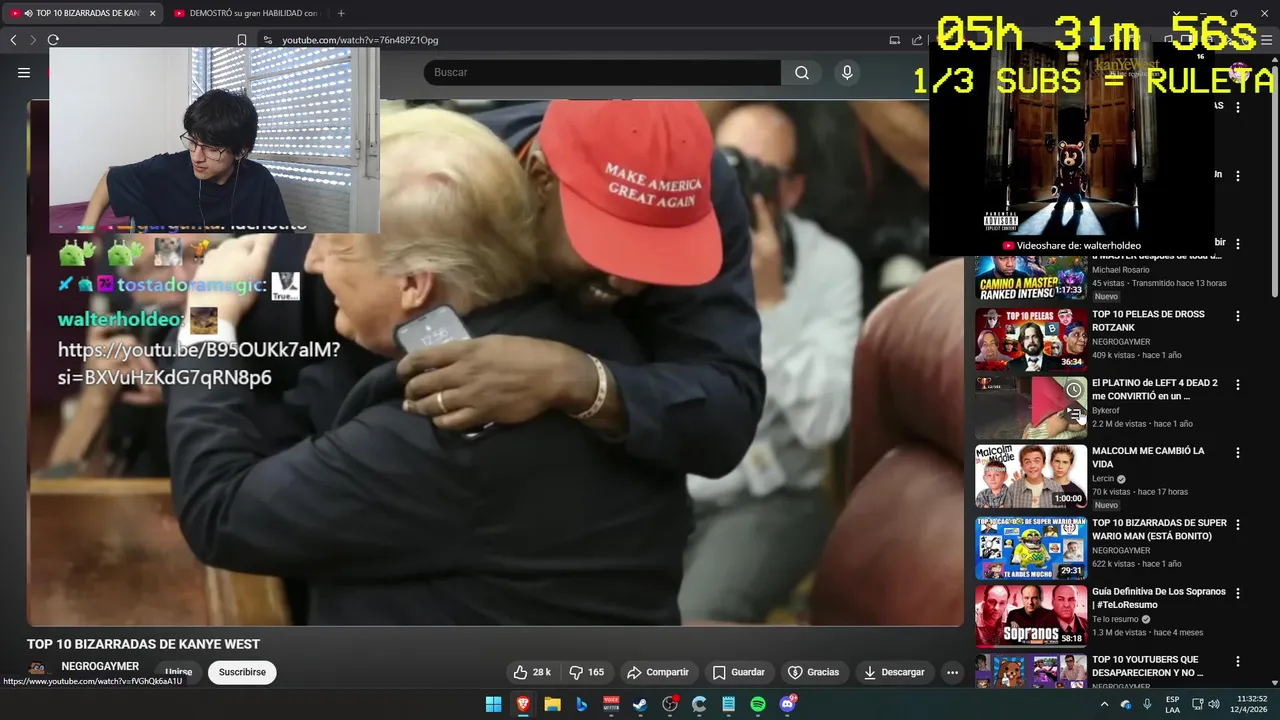The width and height of the screenshot is (1280, 720).
Task: Open CAMINO A MASTER ranked stream thumbnail
Action: point(1031,277)
